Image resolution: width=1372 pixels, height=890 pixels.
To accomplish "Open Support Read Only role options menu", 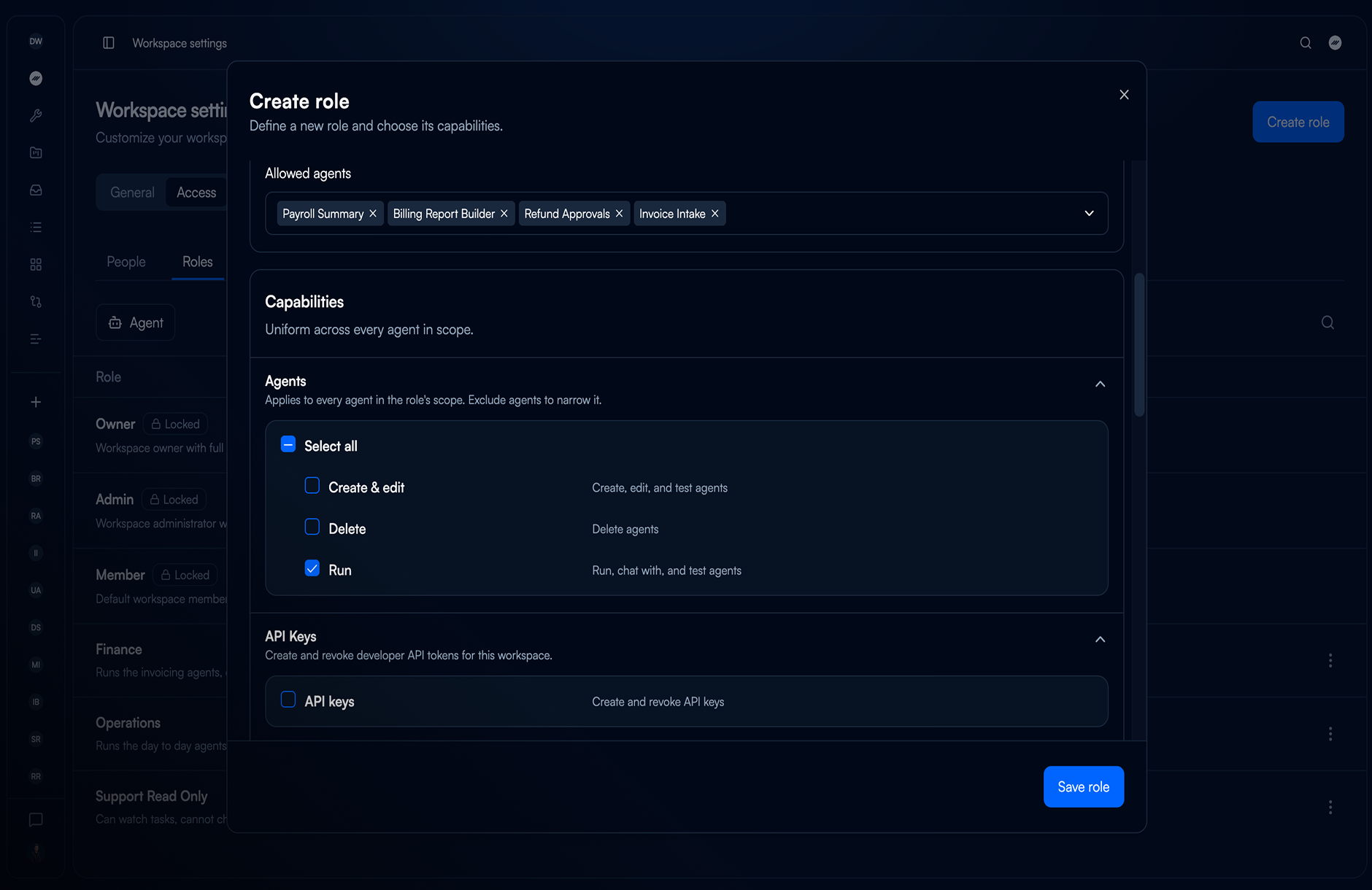I will pyautogui.click(x=1330, y=808).
